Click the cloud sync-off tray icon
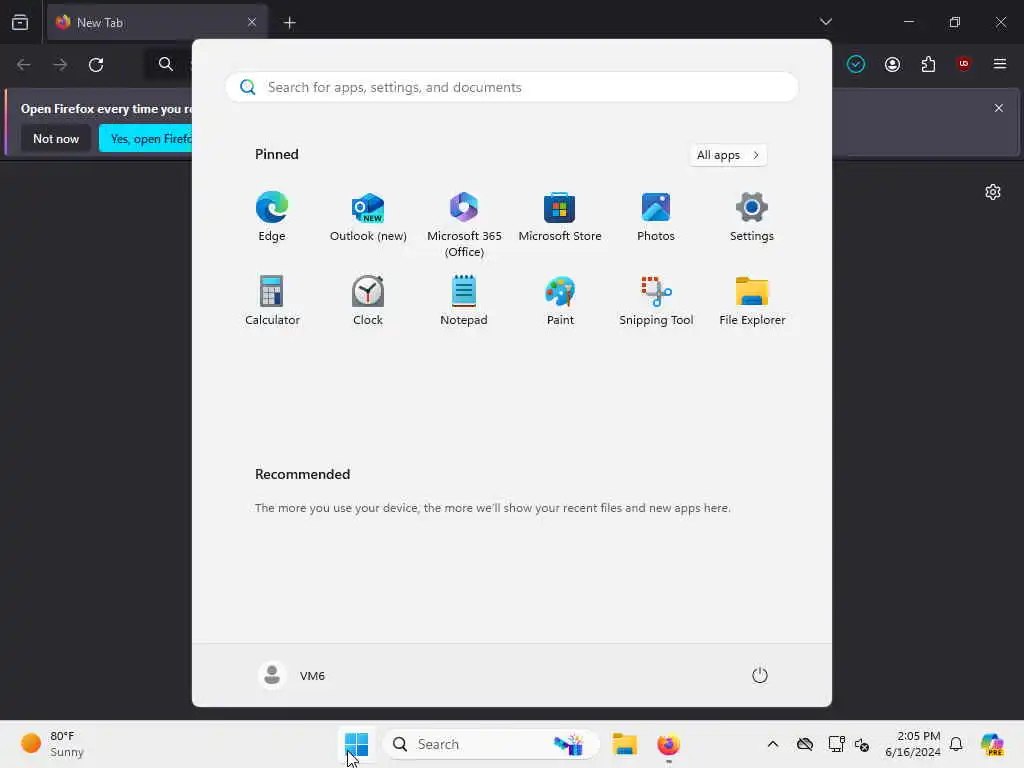The height and width of the screenshot is (768, 1024). click(x=805, y=744)
